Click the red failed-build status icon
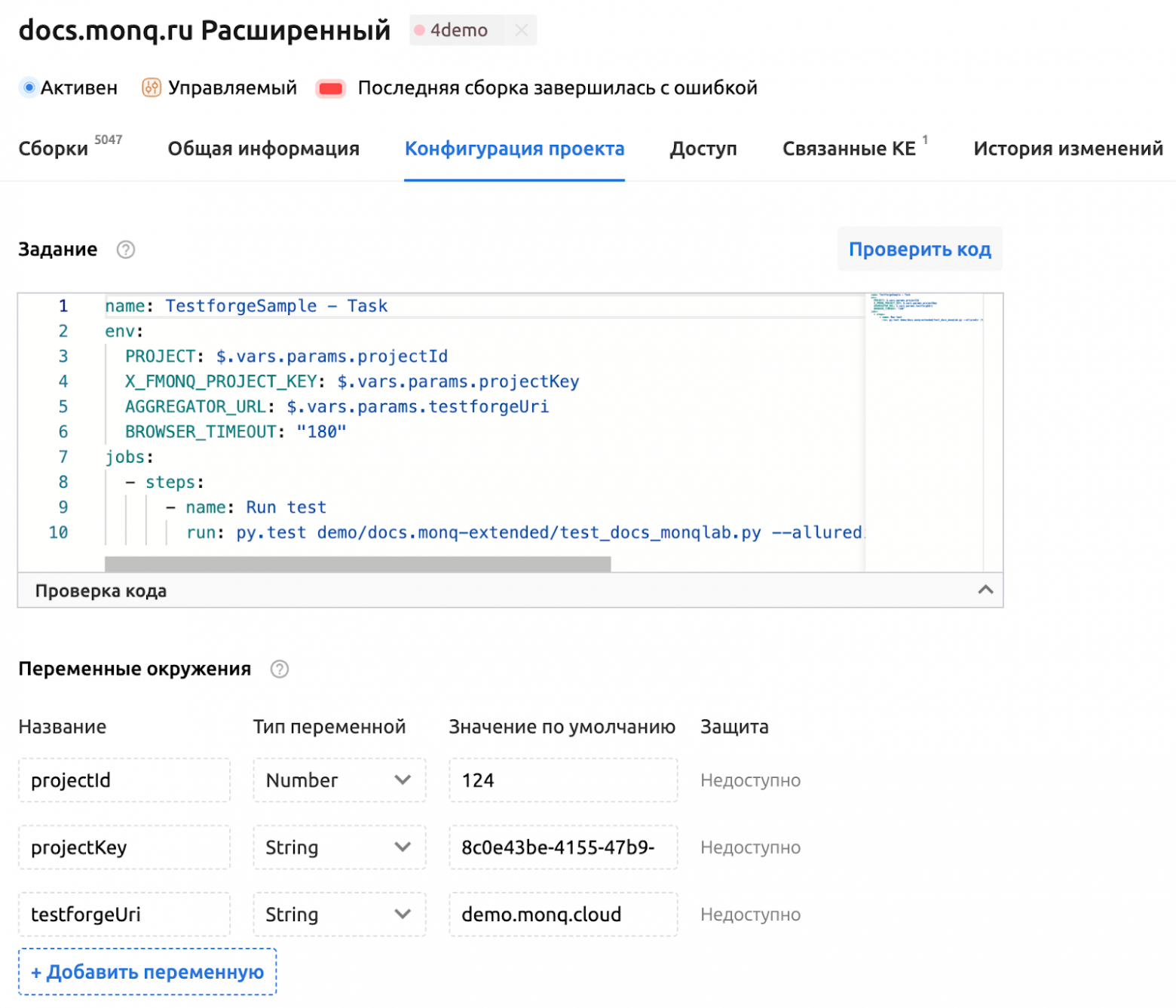 click(331, 89)
